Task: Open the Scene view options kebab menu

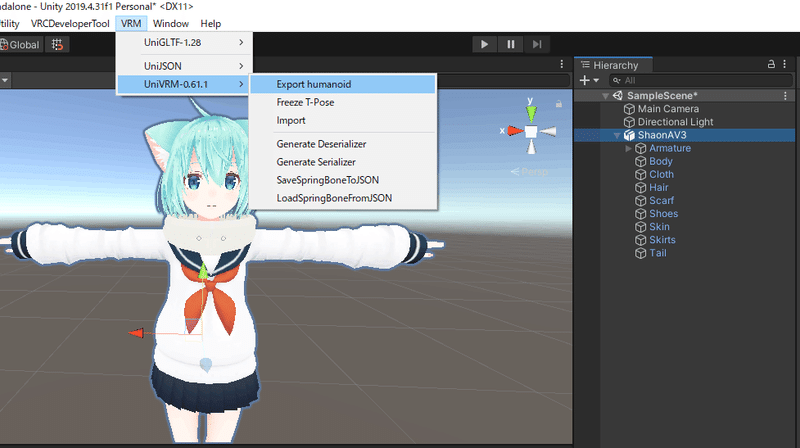Action: 562,64
